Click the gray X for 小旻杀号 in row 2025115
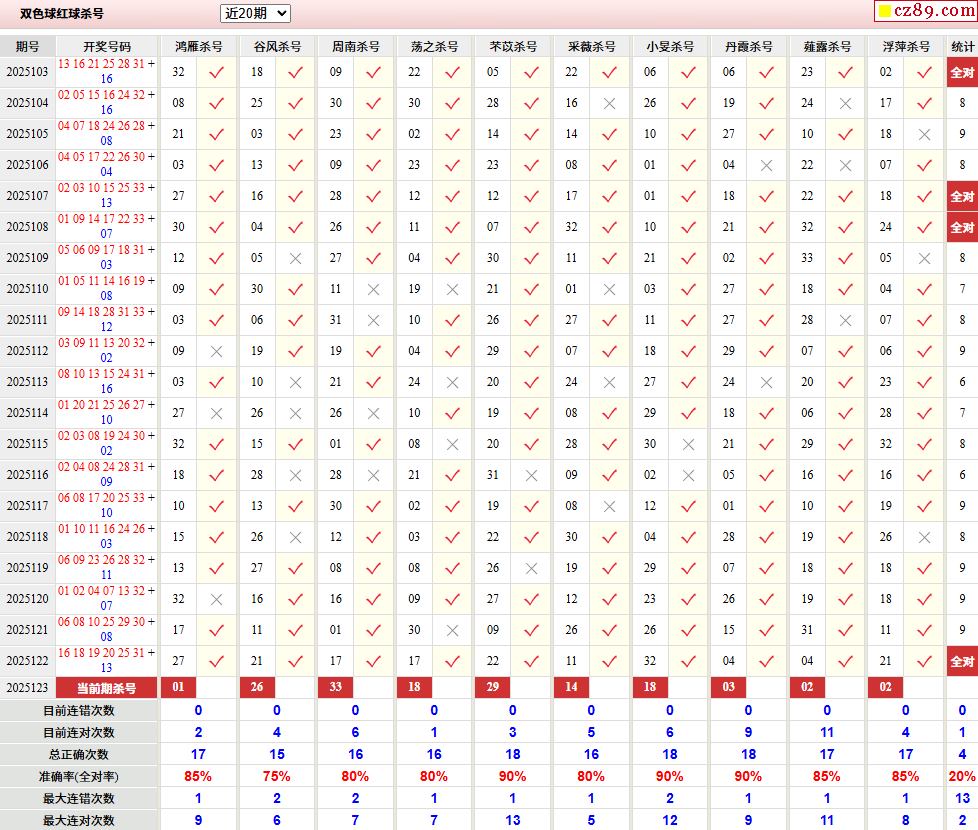978x830 pixels. click(x=688, y=444)
